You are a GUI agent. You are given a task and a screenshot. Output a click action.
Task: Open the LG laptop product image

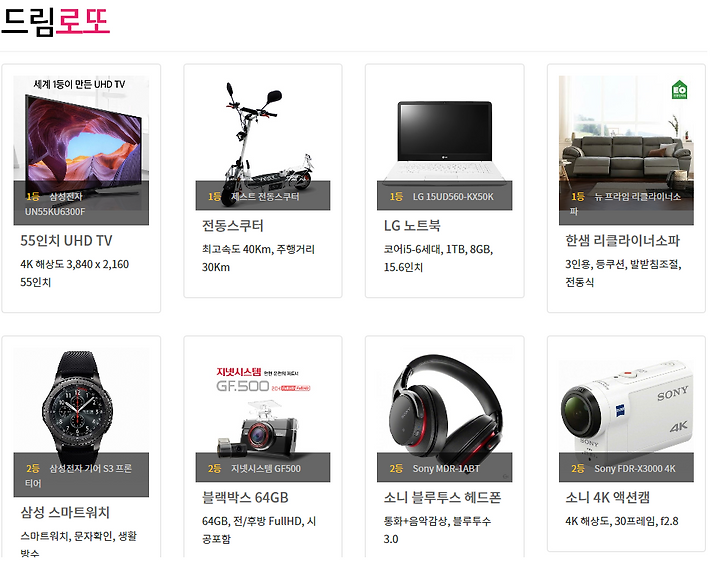[444, 143]
